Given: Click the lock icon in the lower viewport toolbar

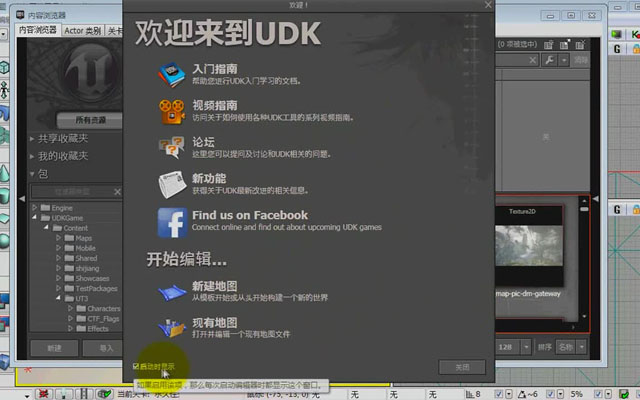Looking at the screenshot, I should pyautogui.click(x=636, y=210).
